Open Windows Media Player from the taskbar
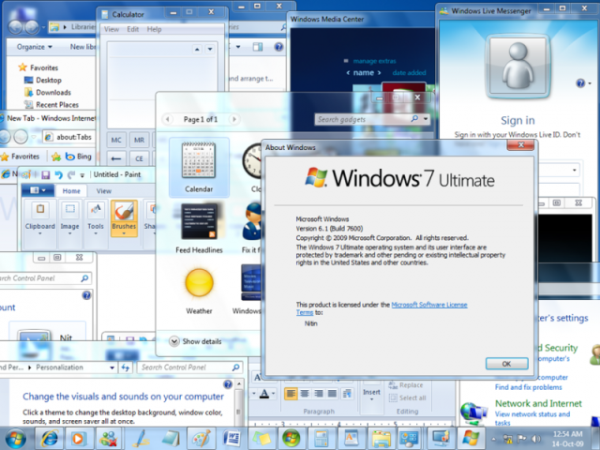Viewport: 600px width, 450px height. click(x=78, y=439)
